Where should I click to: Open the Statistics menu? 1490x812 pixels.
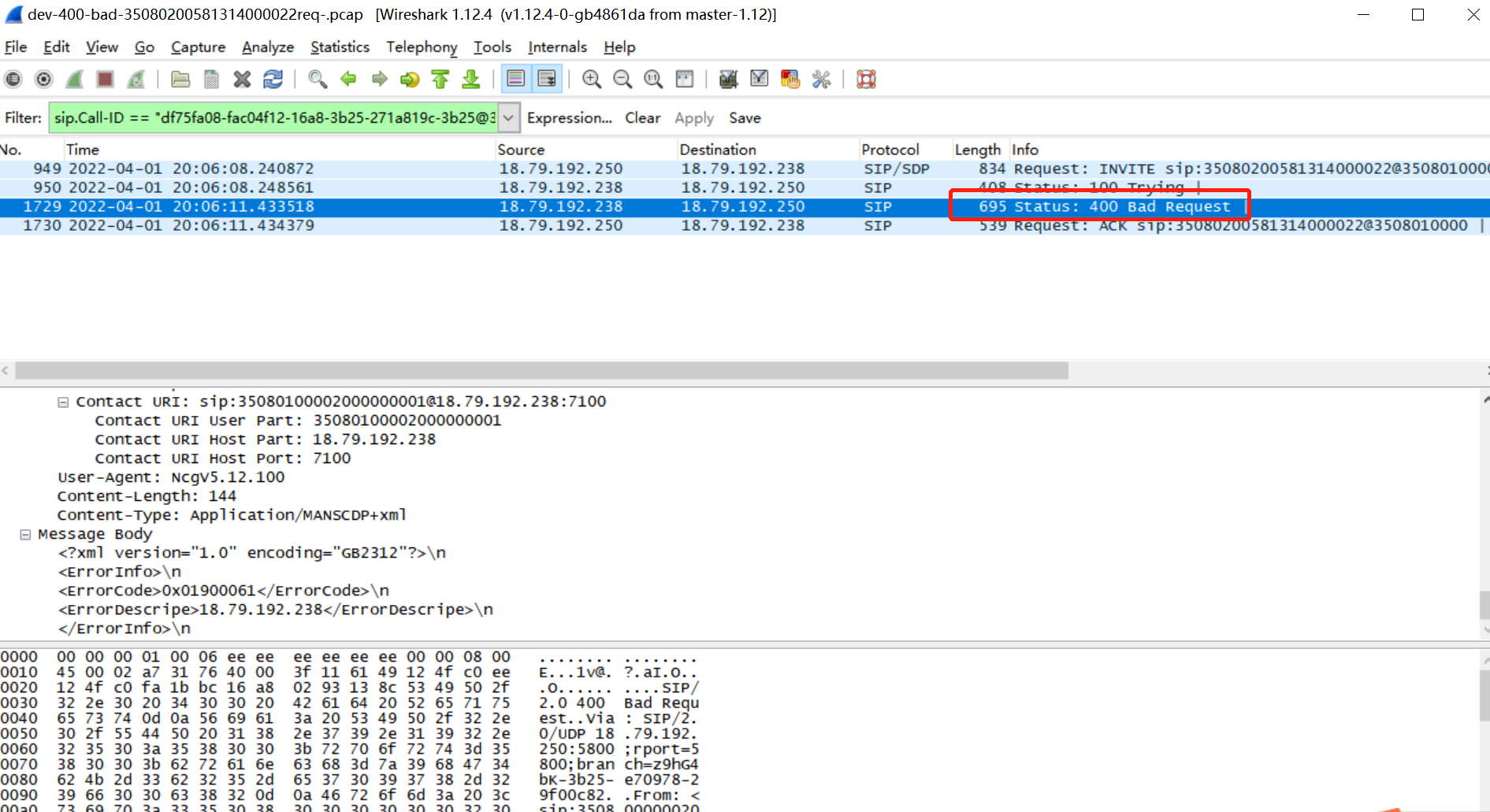click(x=340, y=47)
